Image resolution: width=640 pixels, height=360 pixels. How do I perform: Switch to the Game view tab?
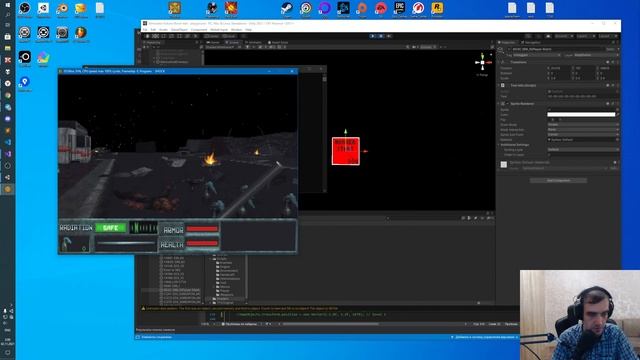point(213,42)
